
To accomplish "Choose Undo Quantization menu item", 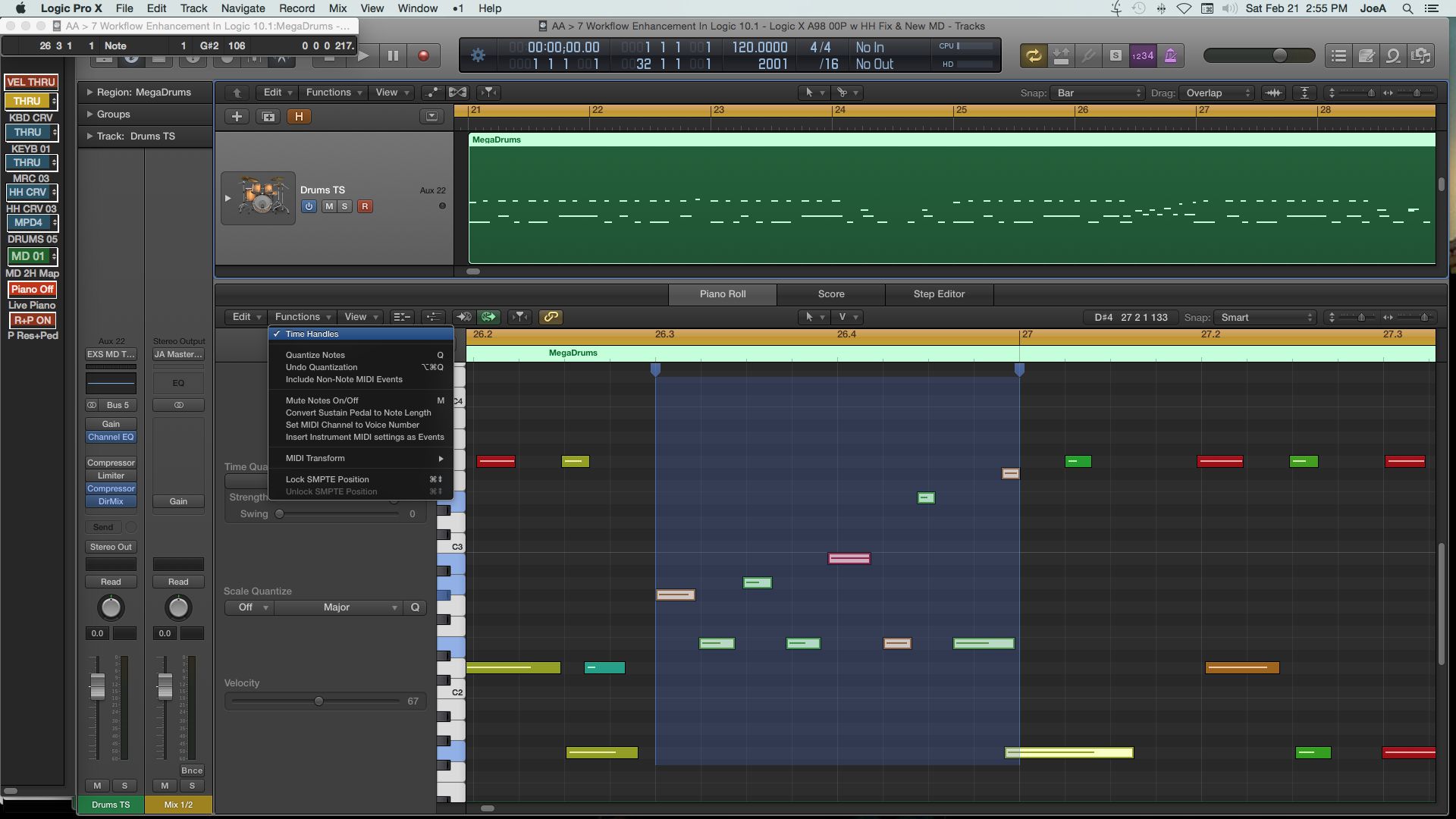I will tap(360, 367).
